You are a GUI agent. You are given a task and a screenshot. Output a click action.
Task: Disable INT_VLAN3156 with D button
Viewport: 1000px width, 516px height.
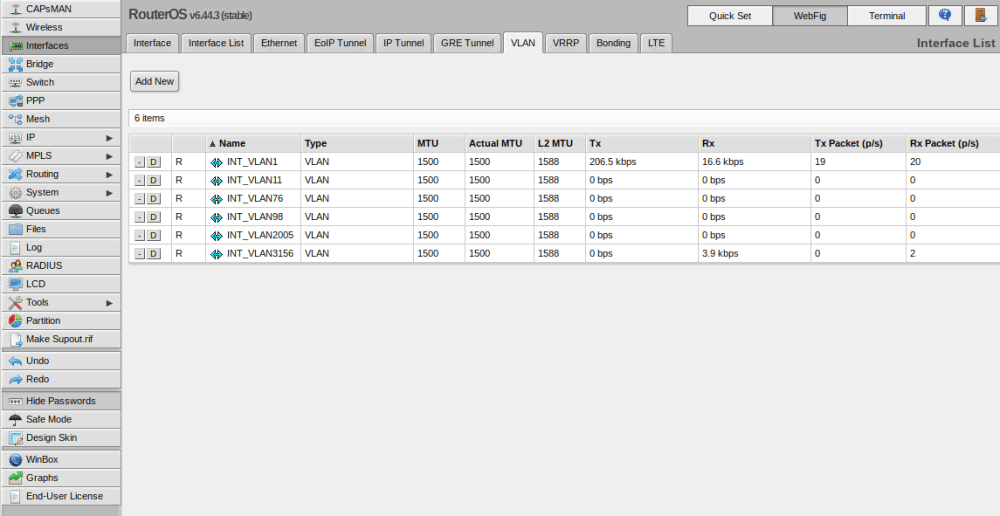point(154,254)
